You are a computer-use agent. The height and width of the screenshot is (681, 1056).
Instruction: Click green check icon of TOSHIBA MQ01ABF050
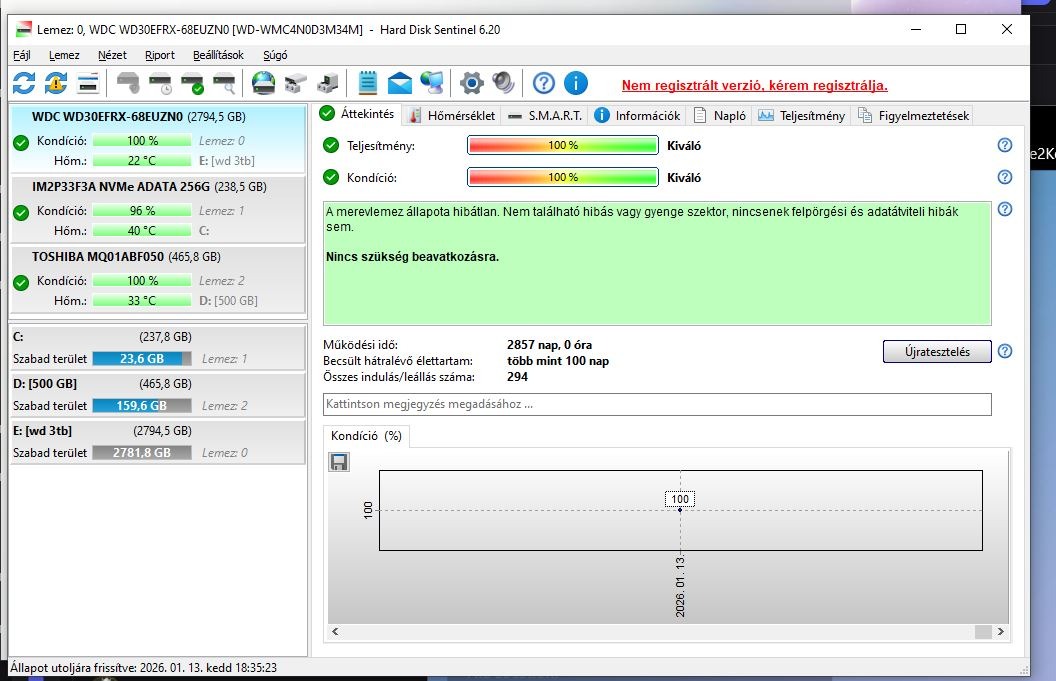coord(21,283)
